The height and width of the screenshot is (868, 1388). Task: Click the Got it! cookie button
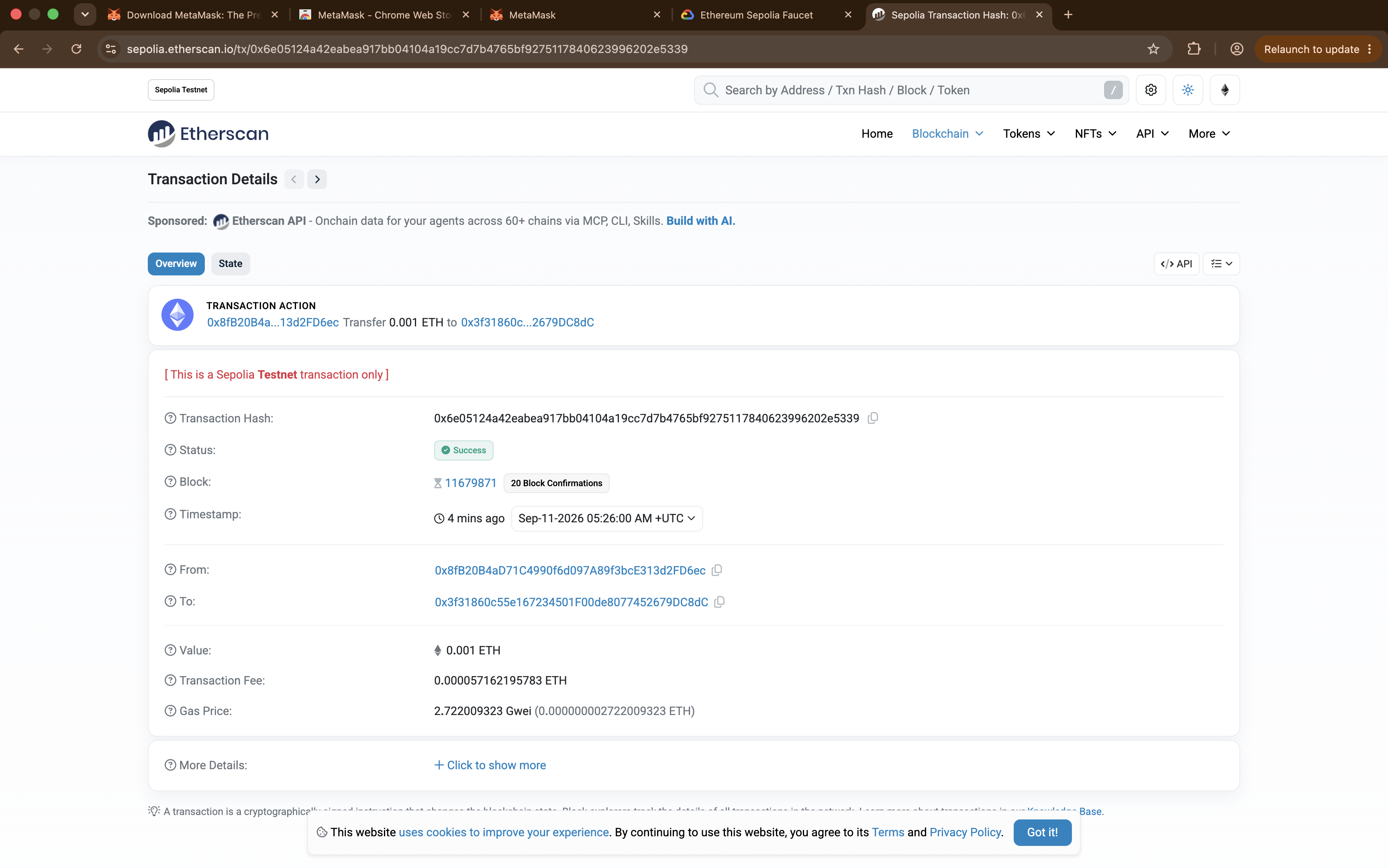click(1042, 832)
